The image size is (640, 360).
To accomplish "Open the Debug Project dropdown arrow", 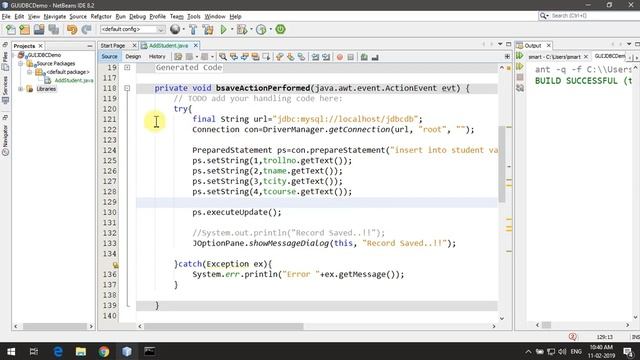I will [x=251, y=29].
